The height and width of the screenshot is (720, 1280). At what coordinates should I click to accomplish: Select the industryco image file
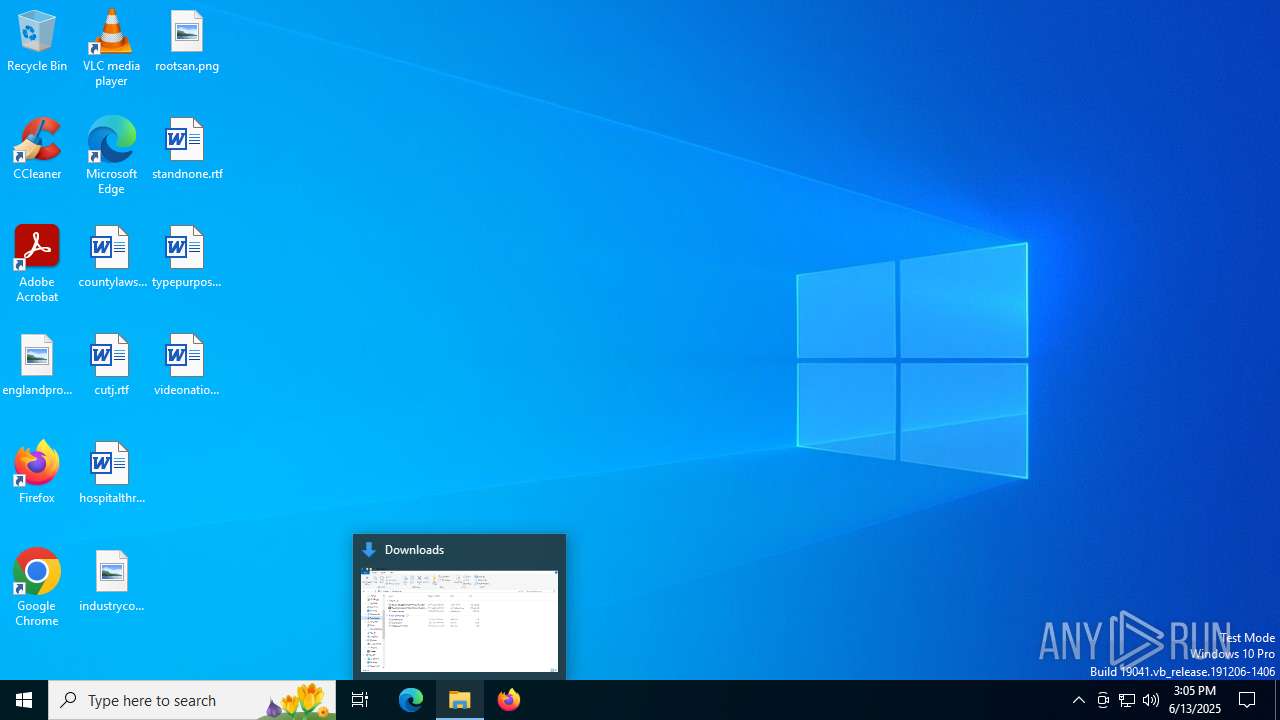(111, 581)
